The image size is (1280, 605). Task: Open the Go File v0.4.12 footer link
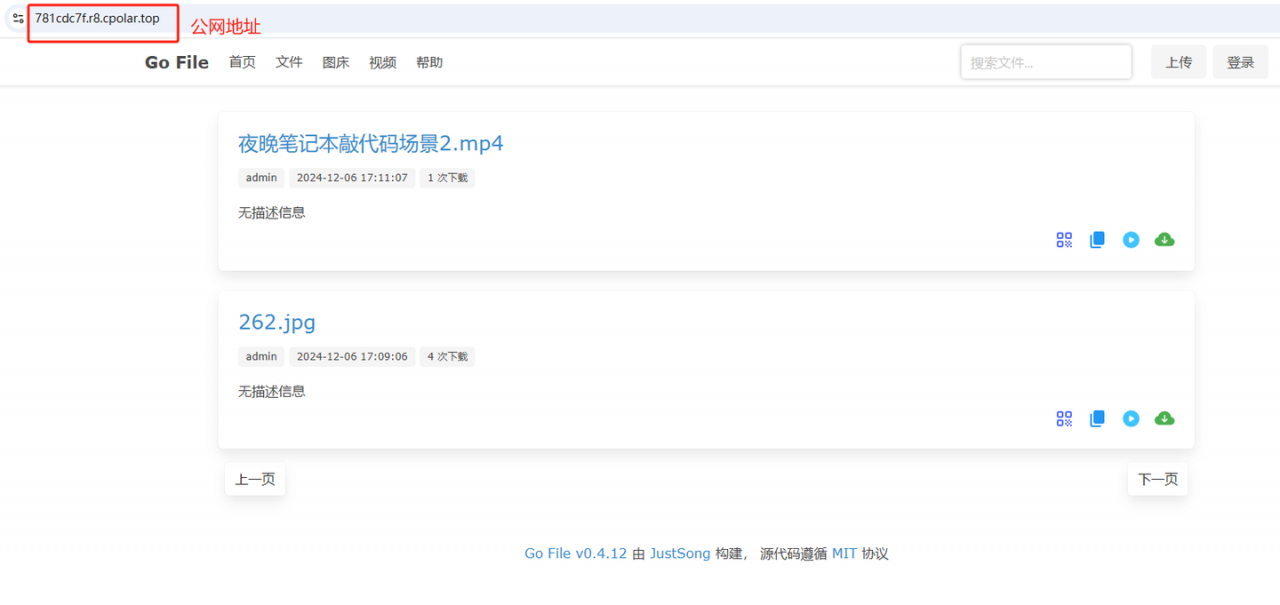(576, 553)
